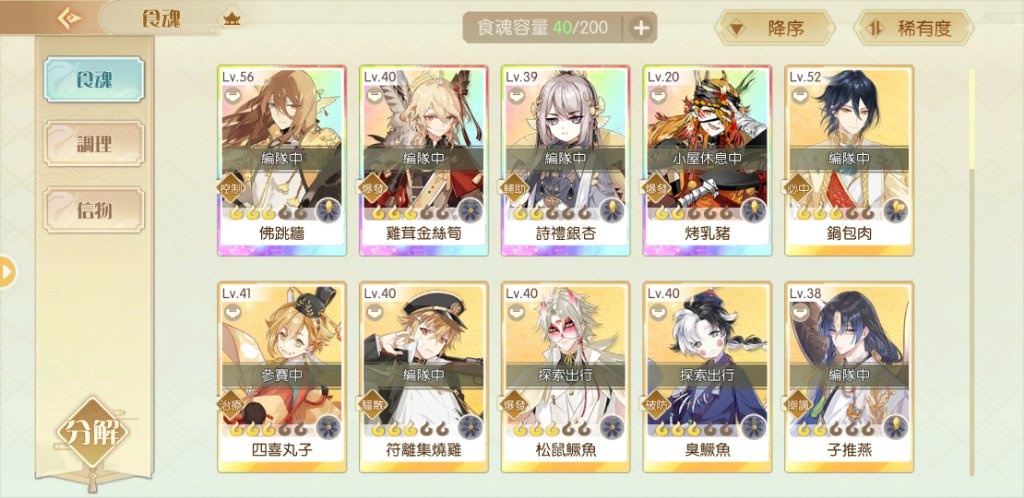The height and width of the screenshot is (498, 1024).
Task: Toggle the round marker on 佛跳牆 card
Action: 232,95
